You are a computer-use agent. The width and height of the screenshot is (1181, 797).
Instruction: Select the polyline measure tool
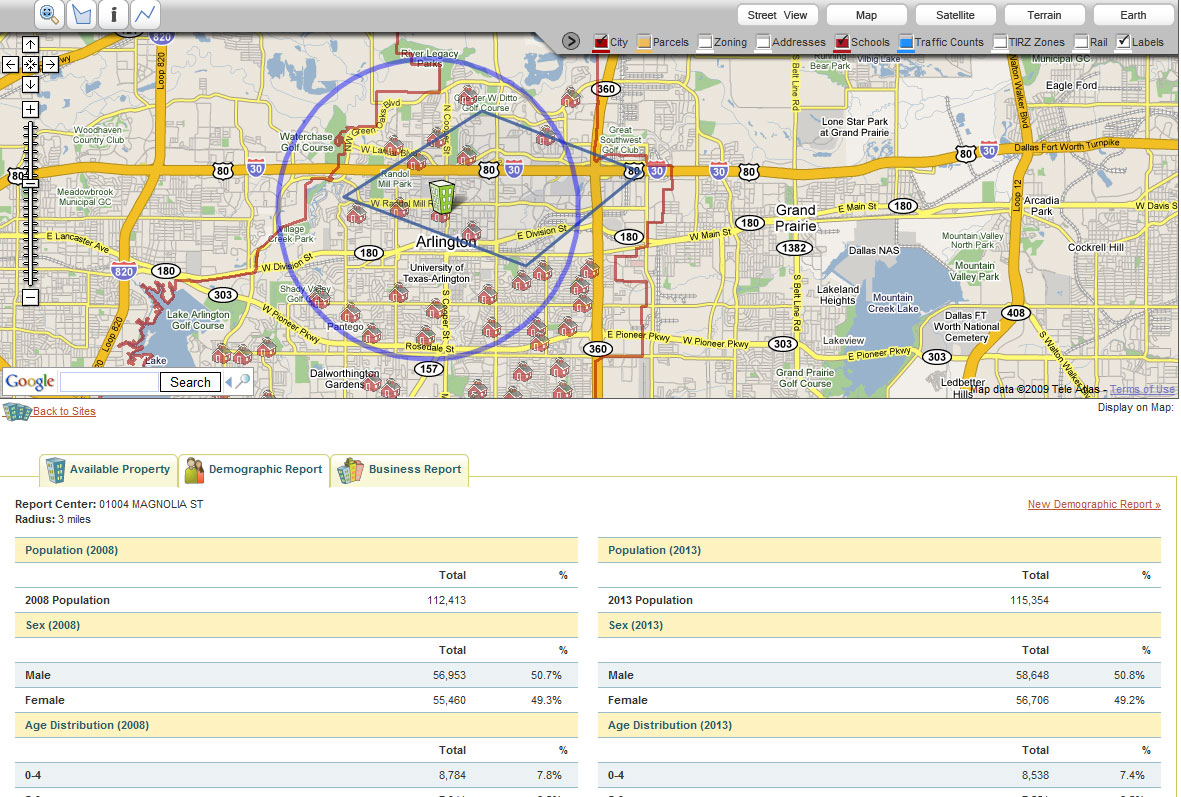(x=145, y=14)
